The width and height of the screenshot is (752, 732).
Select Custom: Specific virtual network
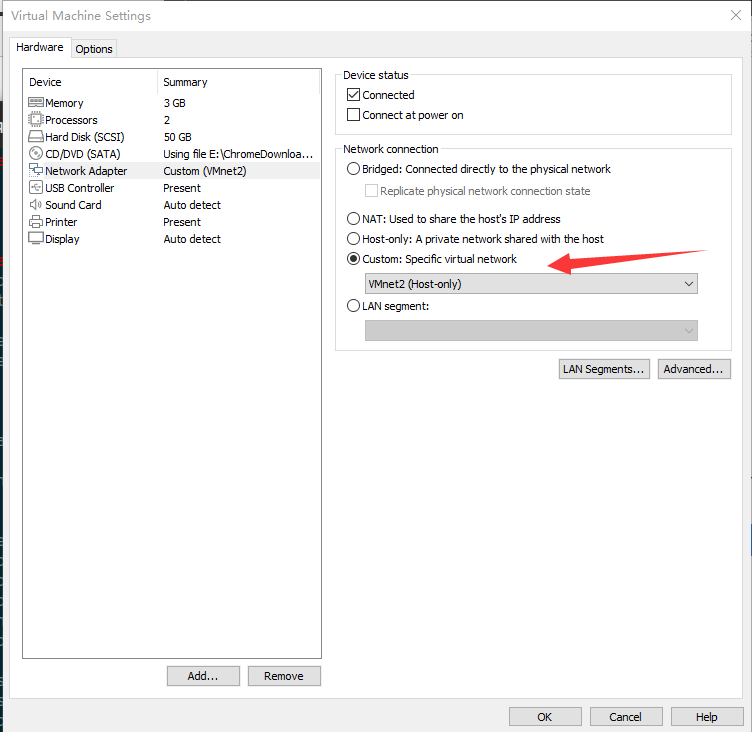coord(353,259)
